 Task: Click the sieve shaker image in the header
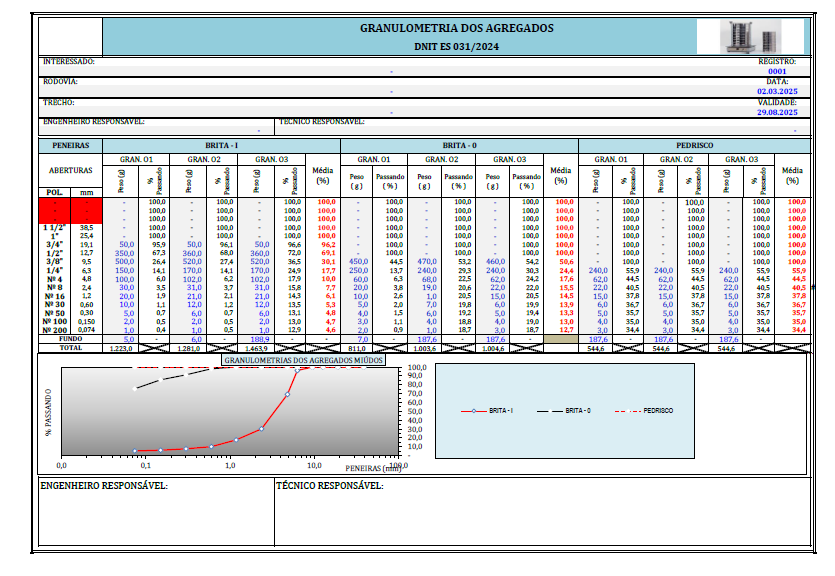pyautogui.click(x=751, y=36)
